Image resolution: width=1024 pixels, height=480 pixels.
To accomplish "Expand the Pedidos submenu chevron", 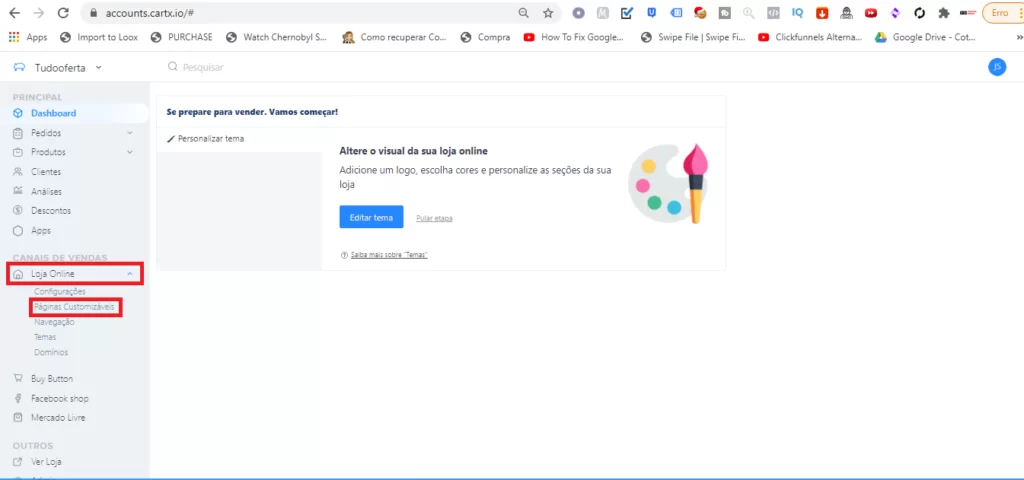I will pyautogui.click(x=130, y=133).
